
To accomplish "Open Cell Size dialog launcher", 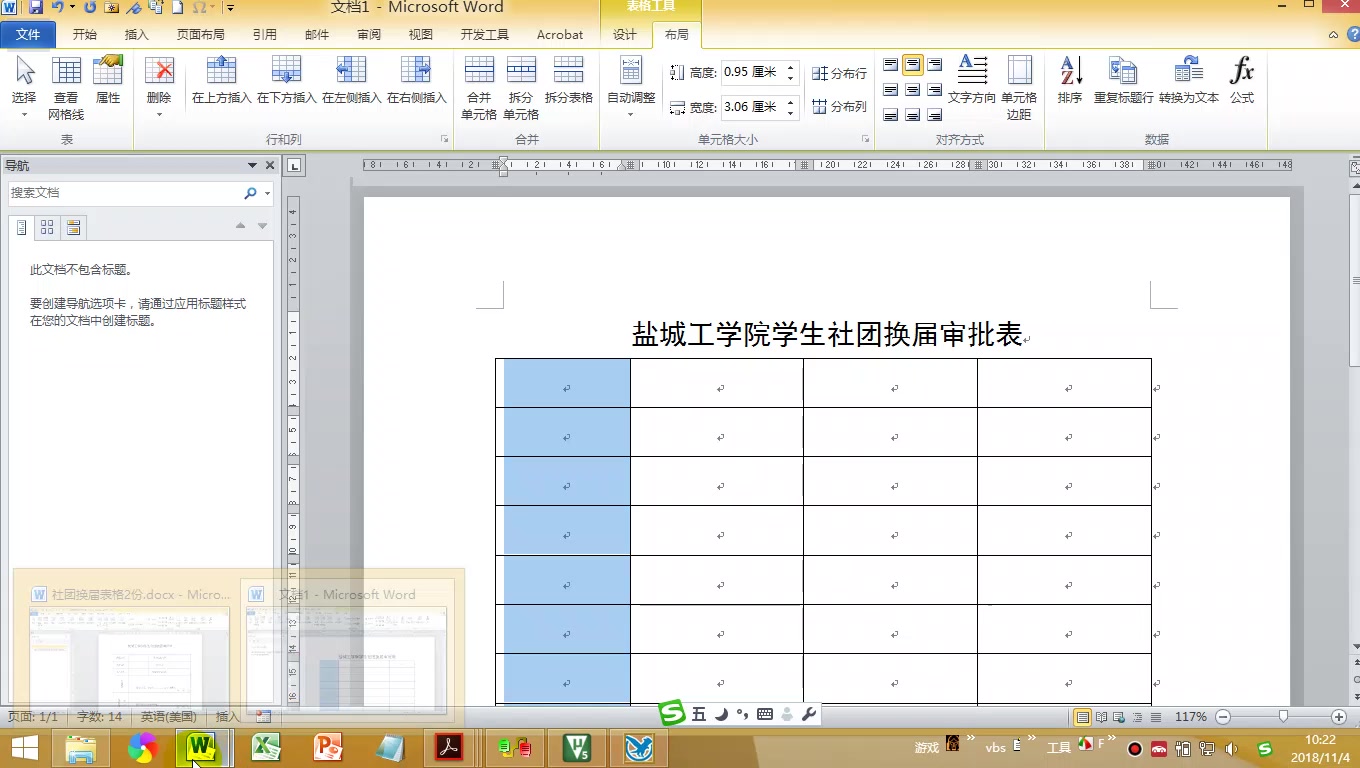I will (x=866, y=140).
